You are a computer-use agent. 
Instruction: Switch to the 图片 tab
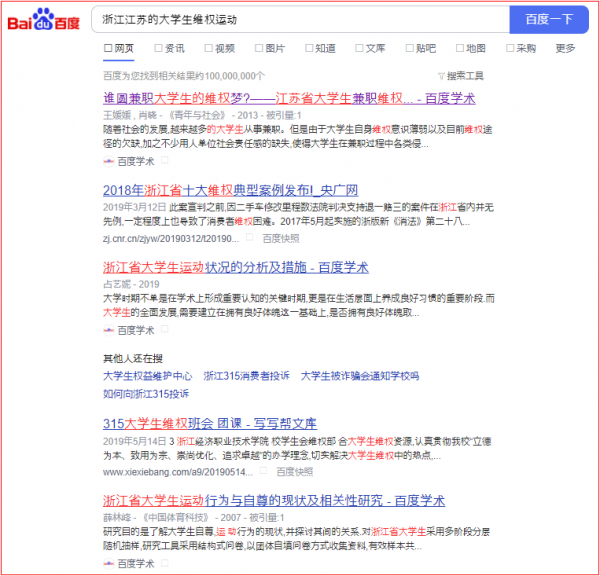pos(270,49)
